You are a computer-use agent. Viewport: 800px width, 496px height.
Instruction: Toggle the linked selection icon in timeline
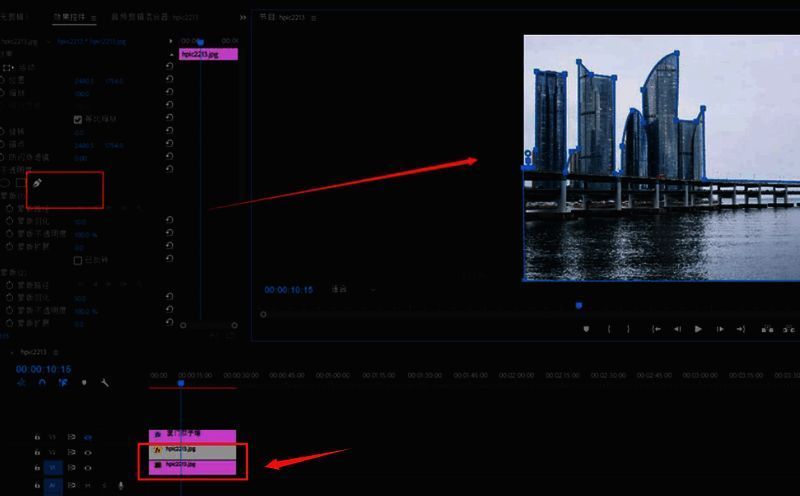62,382
